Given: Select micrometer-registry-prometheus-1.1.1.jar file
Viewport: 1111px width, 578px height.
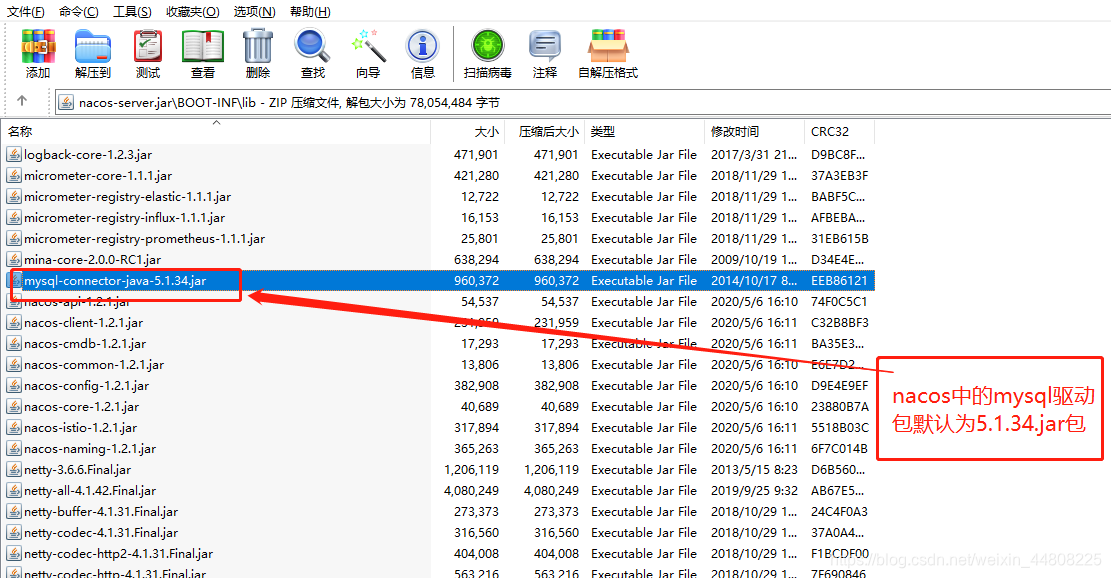Looking at the screenshot, I should (x=145, y=239).
